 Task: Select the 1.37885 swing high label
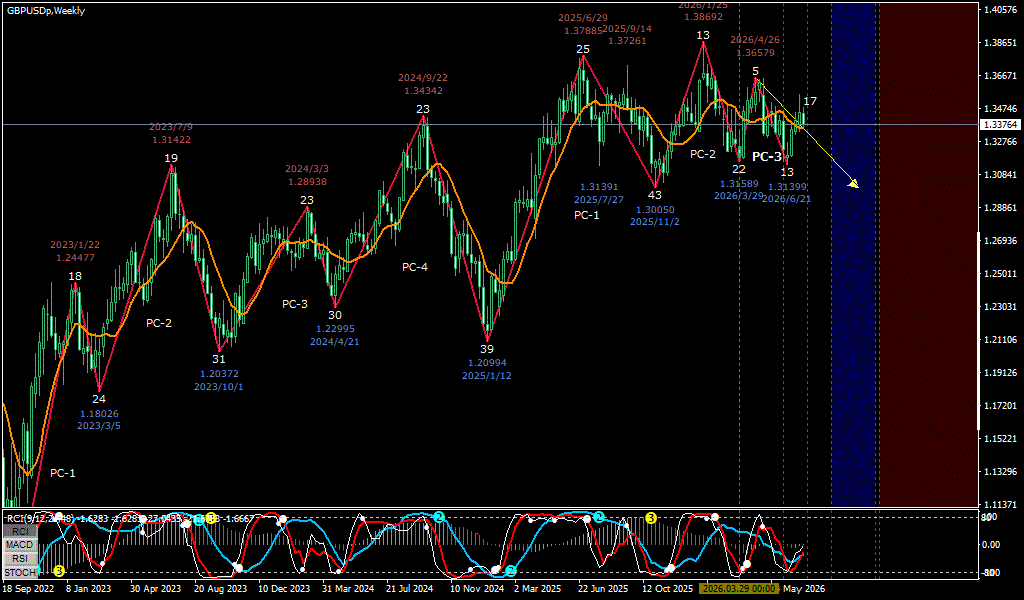tap(583, 30)
